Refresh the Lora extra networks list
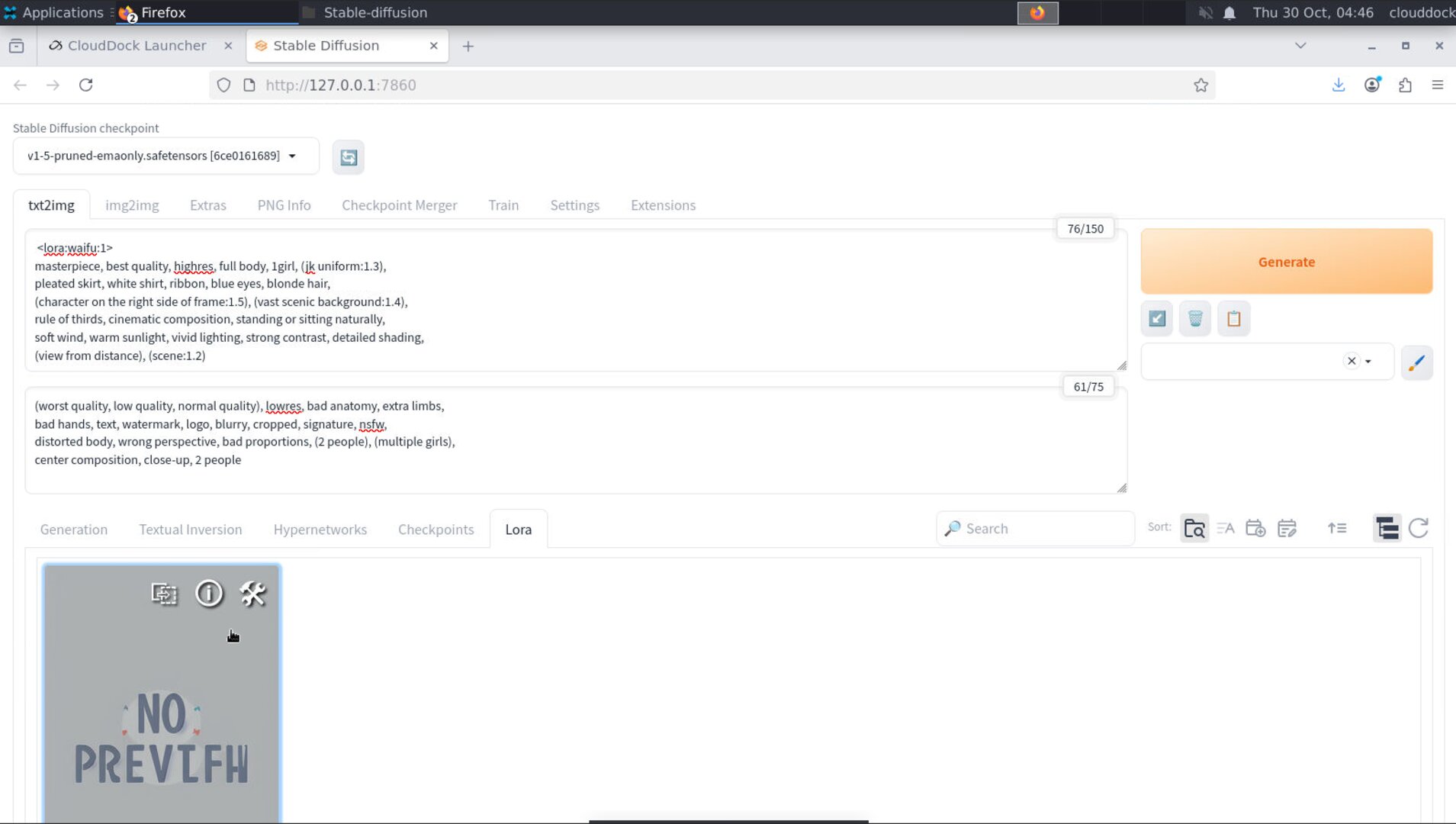 (x=1418, y=528)
